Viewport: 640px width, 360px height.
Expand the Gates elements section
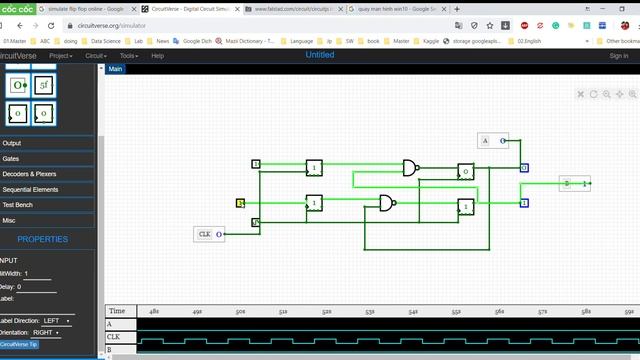coord(47,159)
